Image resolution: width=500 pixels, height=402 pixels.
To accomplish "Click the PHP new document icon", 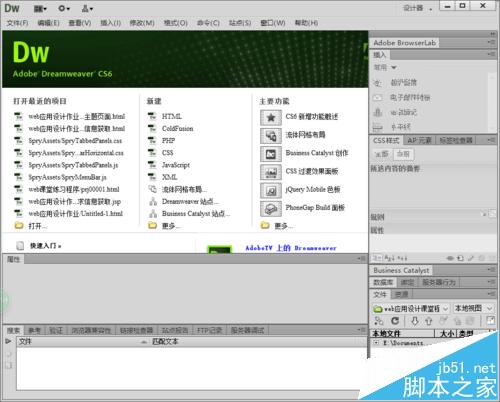I will coord(152,140).
